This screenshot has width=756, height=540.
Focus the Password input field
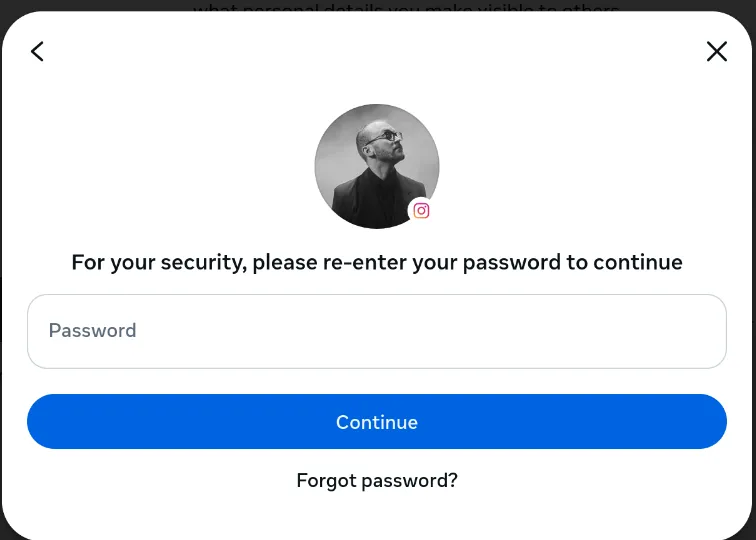click(377, 331)
